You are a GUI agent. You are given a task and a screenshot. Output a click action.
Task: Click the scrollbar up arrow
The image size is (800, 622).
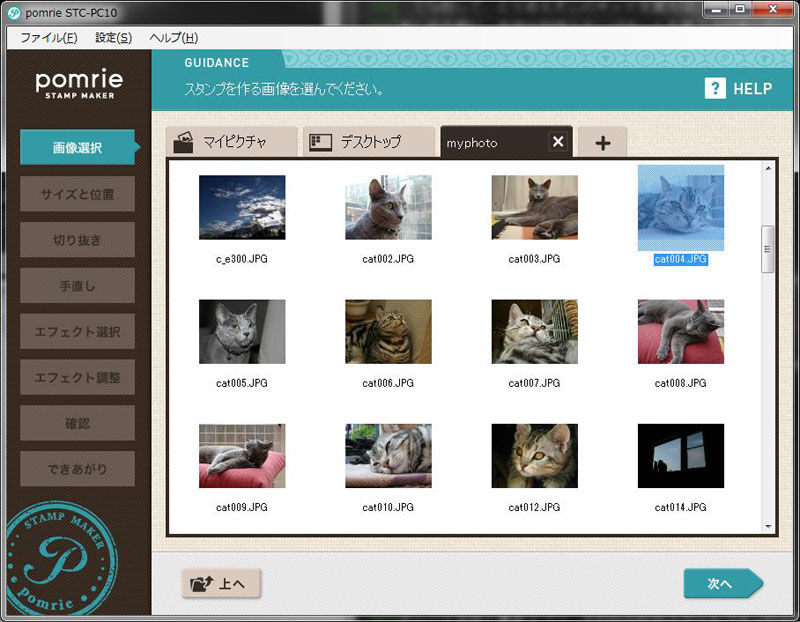click(768, 168)
